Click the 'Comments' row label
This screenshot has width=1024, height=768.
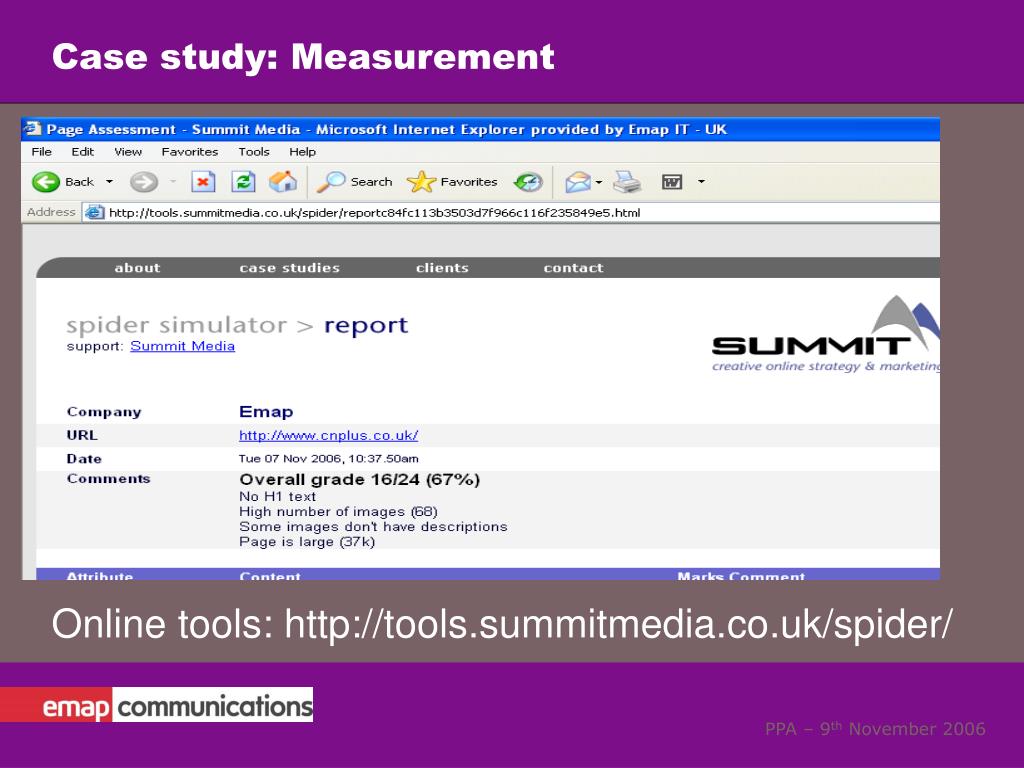(108, 479)
